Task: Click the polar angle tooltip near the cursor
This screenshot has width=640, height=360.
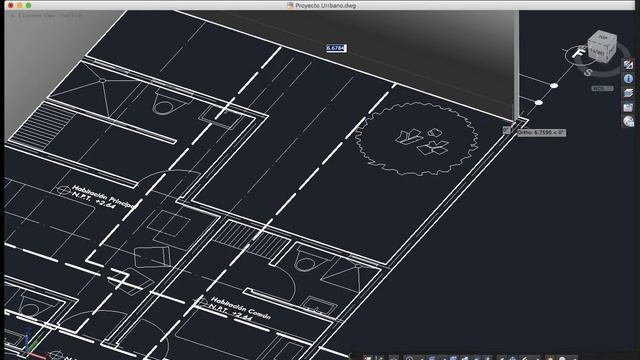Action: (541, 132)
